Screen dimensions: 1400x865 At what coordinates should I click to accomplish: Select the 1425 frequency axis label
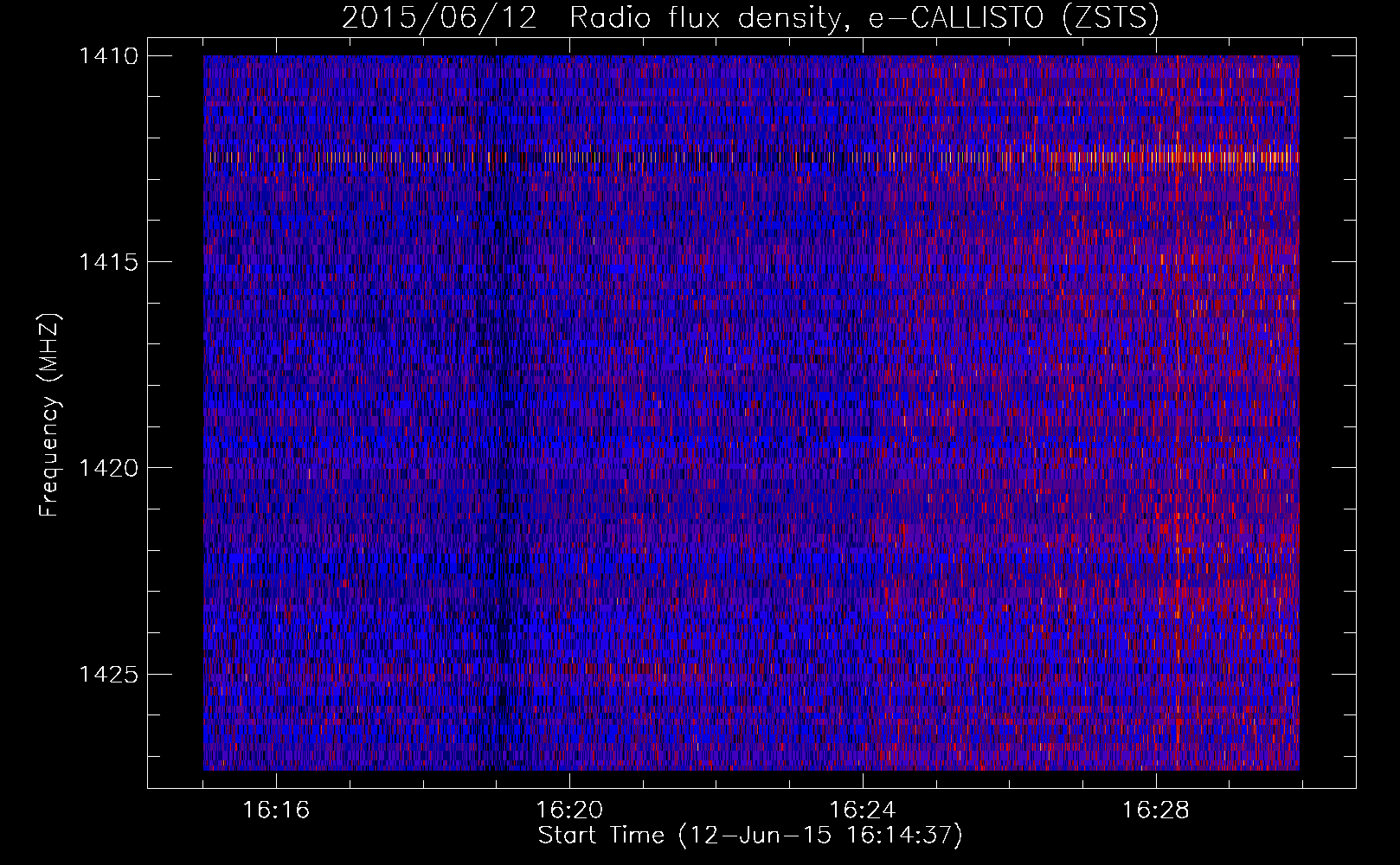click(x=108, y=674)
